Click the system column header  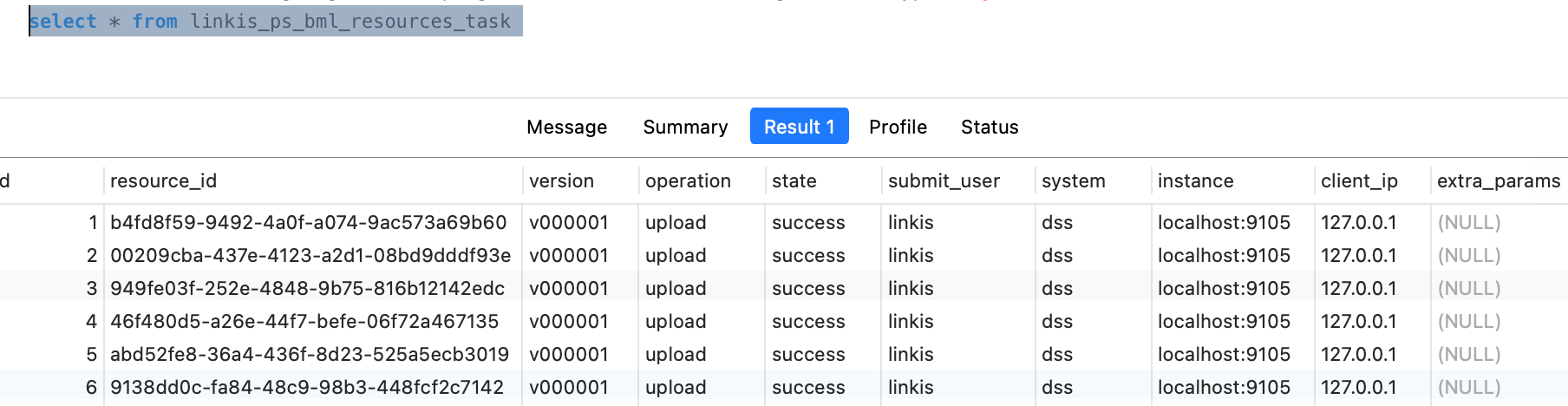[1074, 180]
